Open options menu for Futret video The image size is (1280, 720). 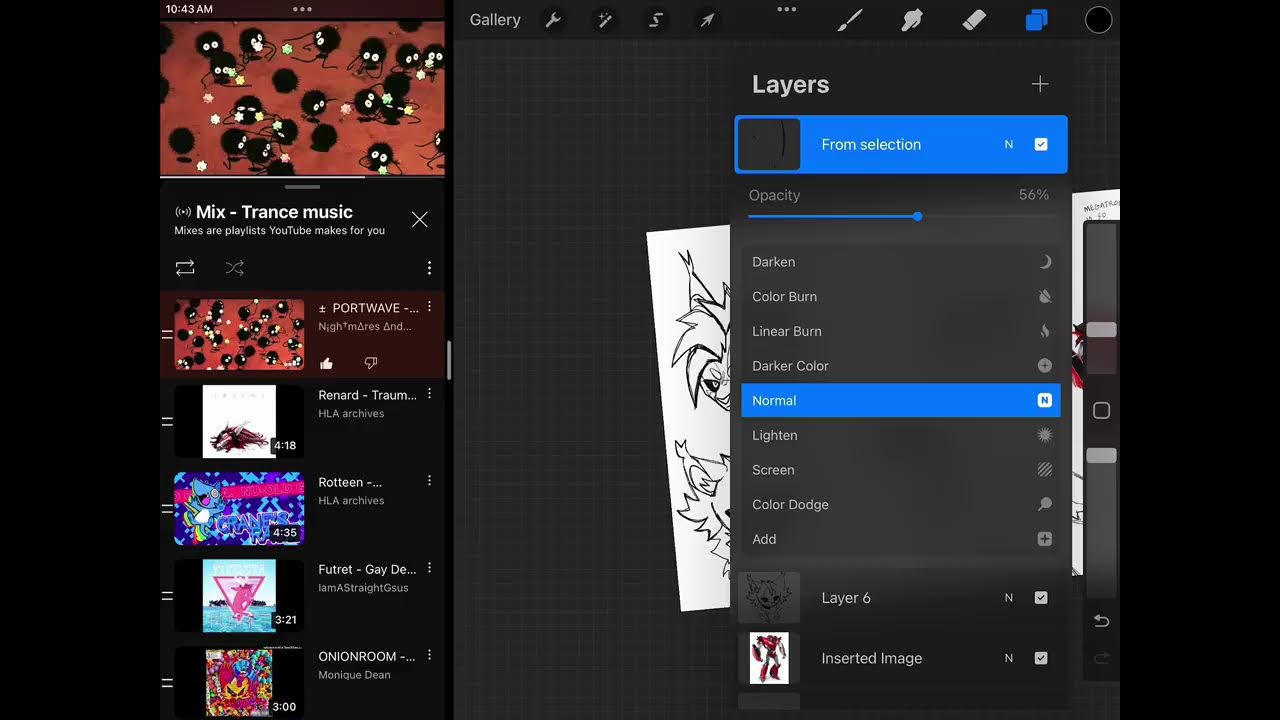tap(429, 568)
